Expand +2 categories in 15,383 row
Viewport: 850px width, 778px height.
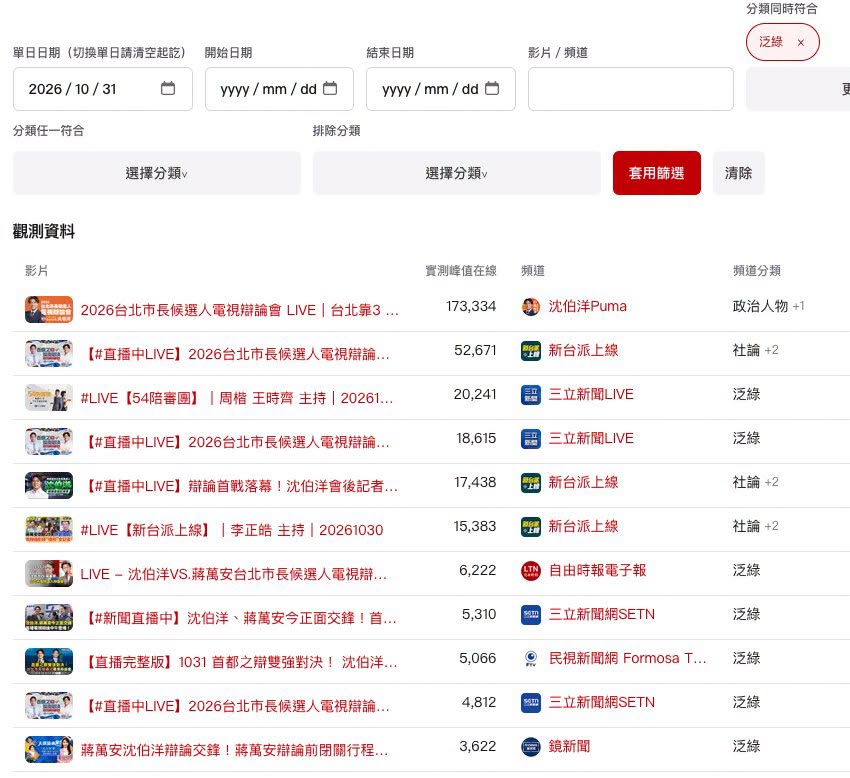pyautogui.click(x=771, y=526)
